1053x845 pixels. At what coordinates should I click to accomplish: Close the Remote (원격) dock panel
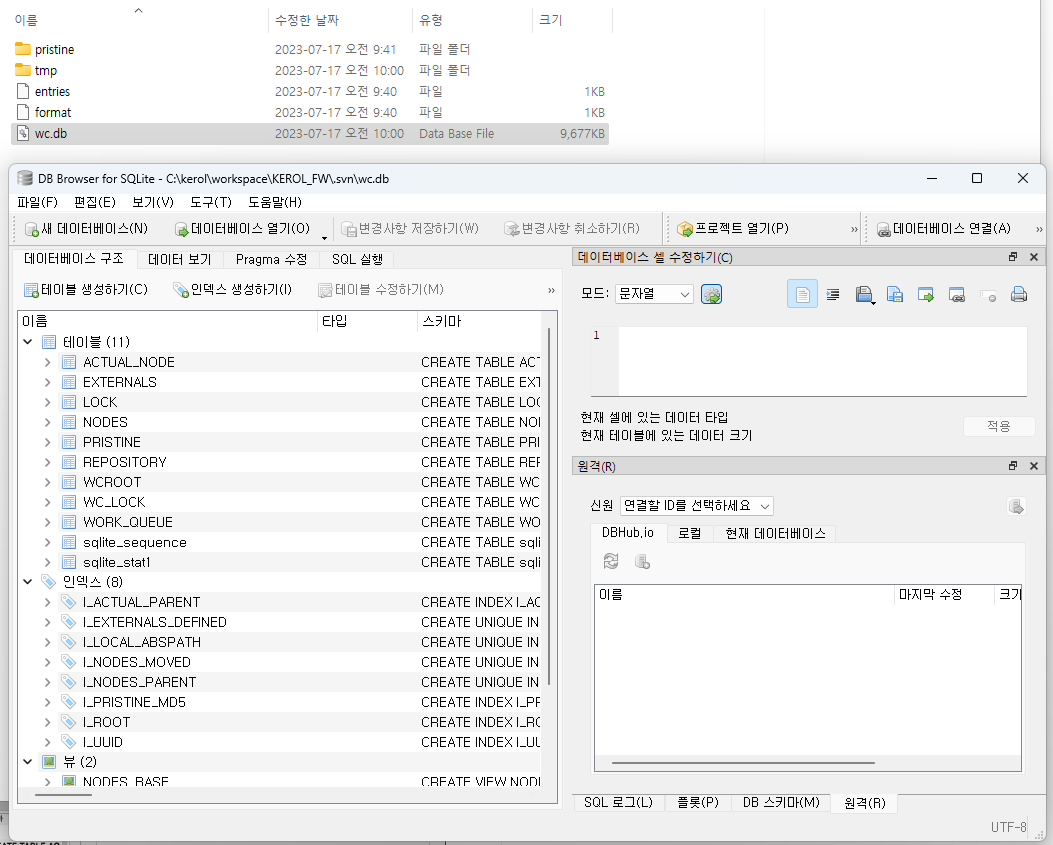(1034, 465)
